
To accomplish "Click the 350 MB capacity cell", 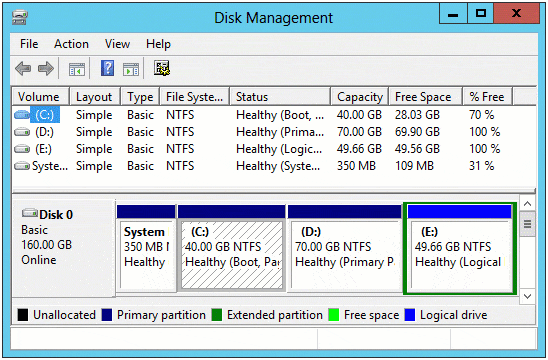I will pos(356,166).
